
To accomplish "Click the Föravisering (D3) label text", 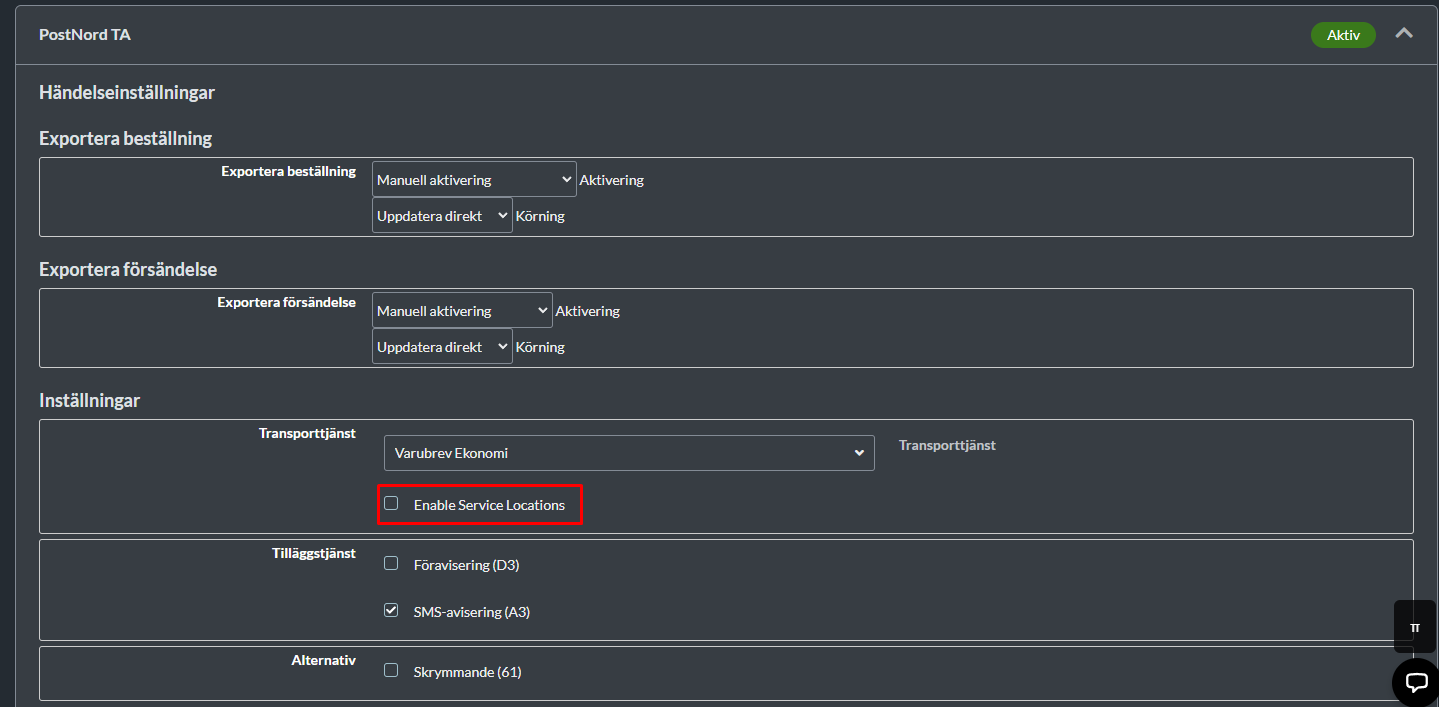I will tap(466, 565).
